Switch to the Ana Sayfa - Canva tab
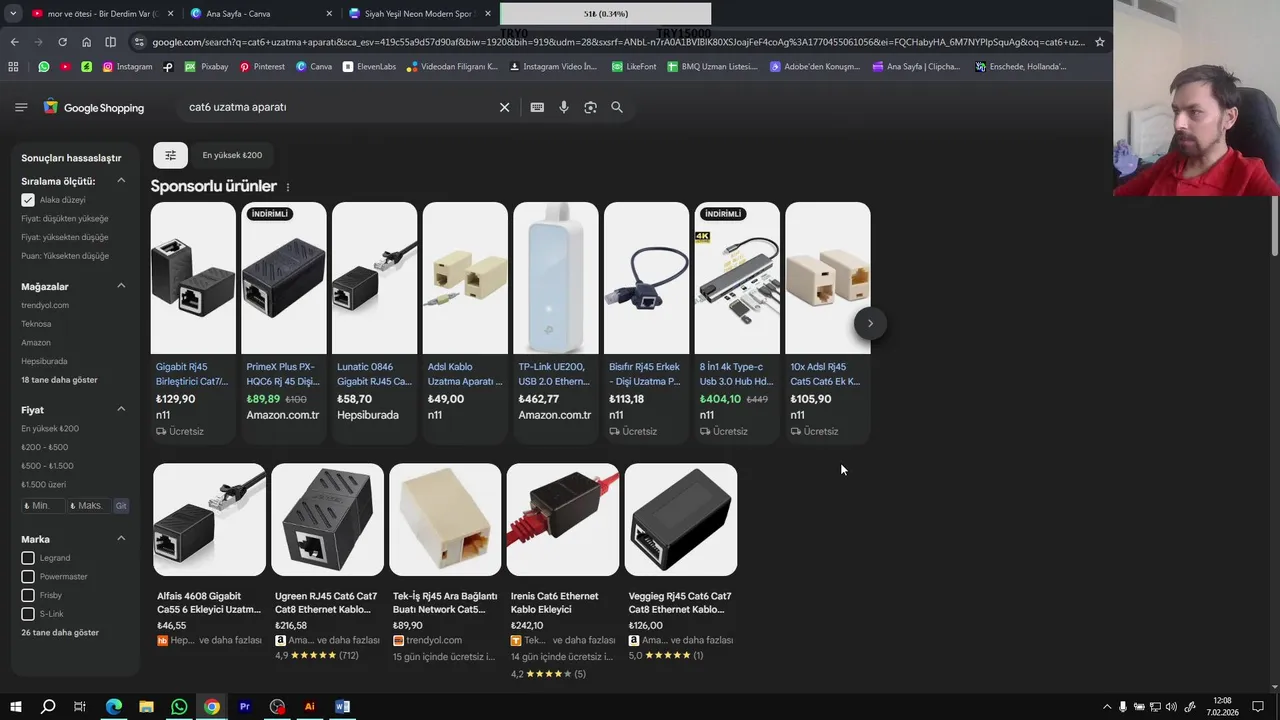The height and width of the screenshot is (720, 1280). (258, 14)
